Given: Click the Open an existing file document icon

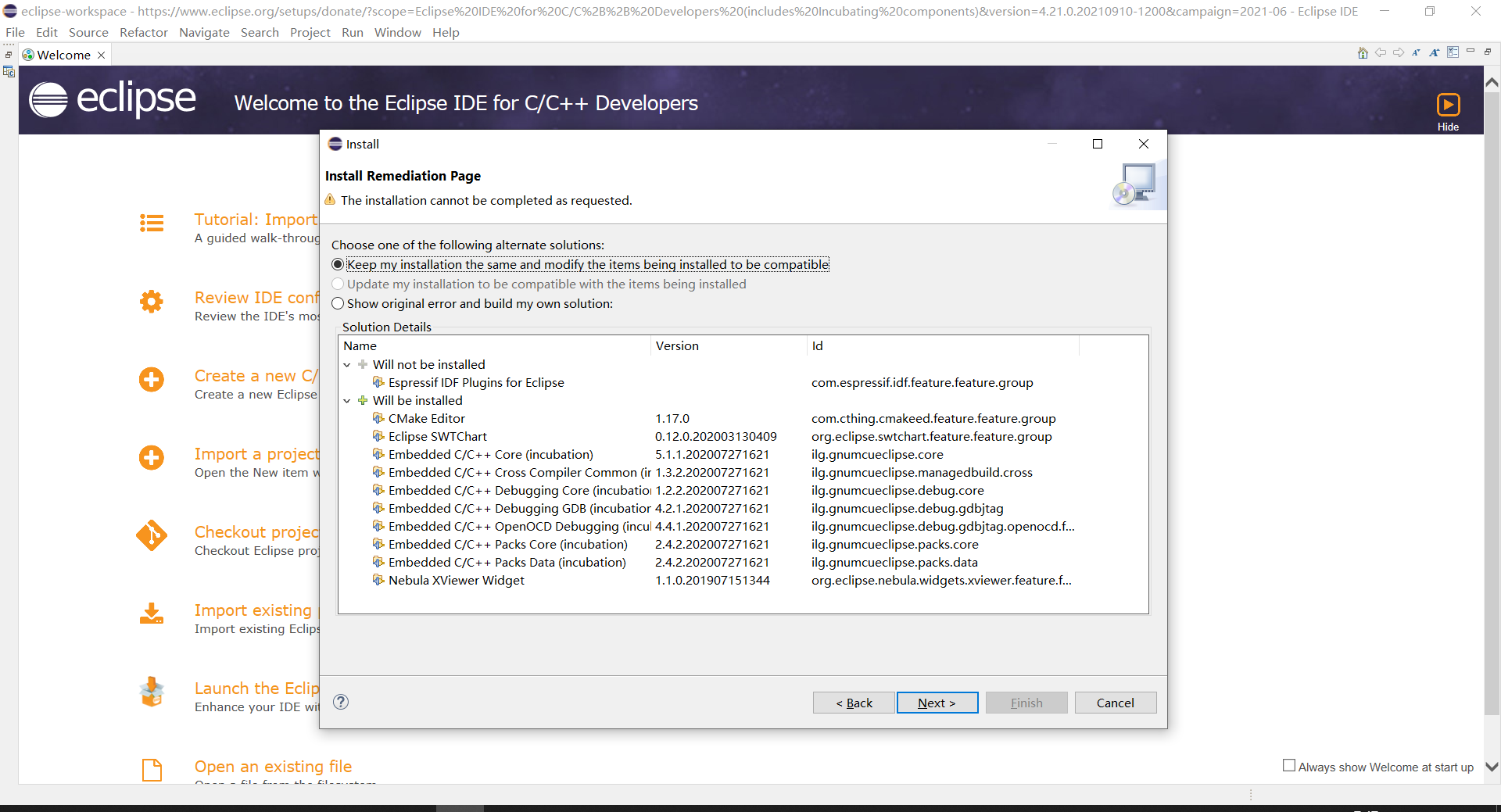Looking at the screenshot, I should tap(152, 770).
